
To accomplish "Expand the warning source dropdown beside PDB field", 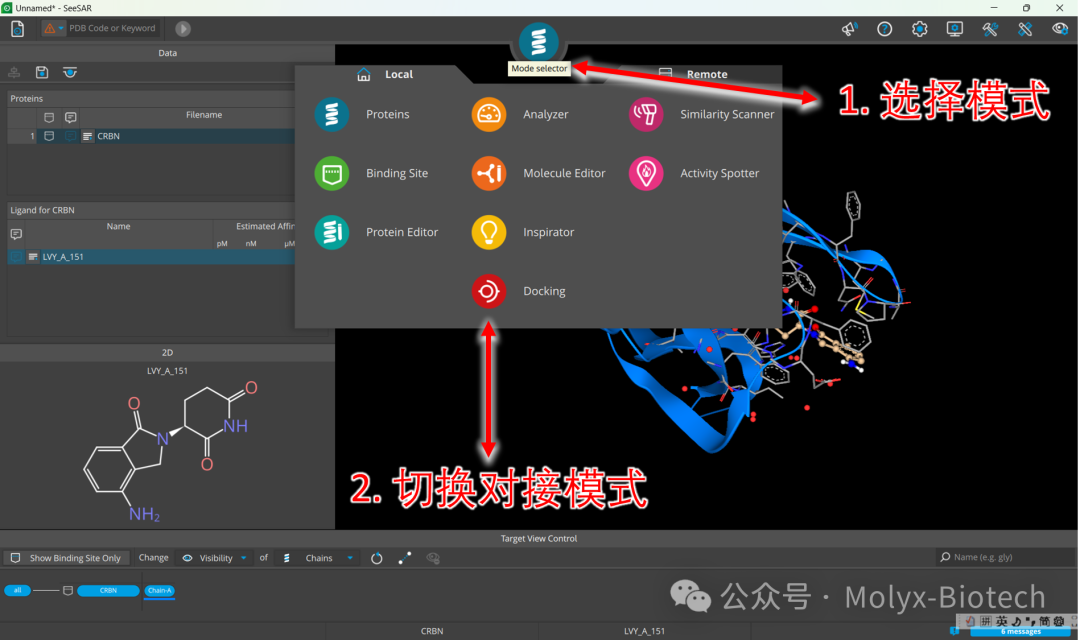I will coord(54,28).
